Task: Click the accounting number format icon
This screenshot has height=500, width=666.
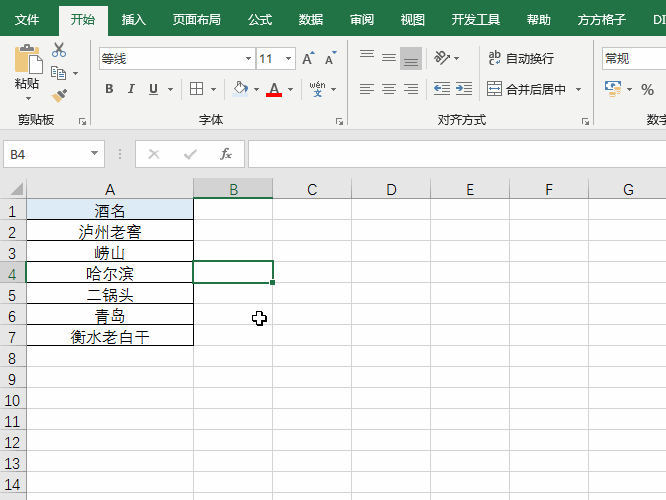Action: [x=613, y=89]
